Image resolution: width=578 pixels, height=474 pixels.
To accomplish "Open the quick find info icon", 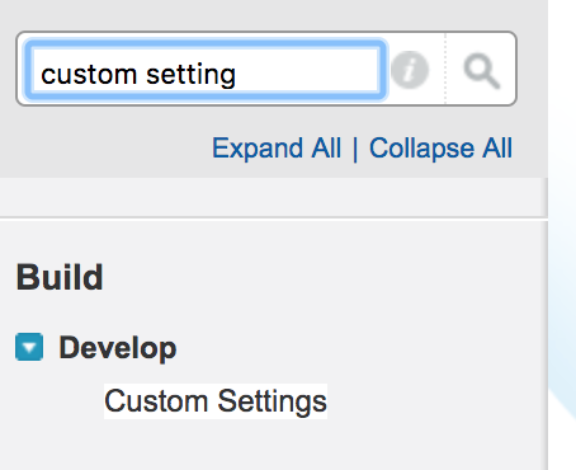I will click(410, 70).
